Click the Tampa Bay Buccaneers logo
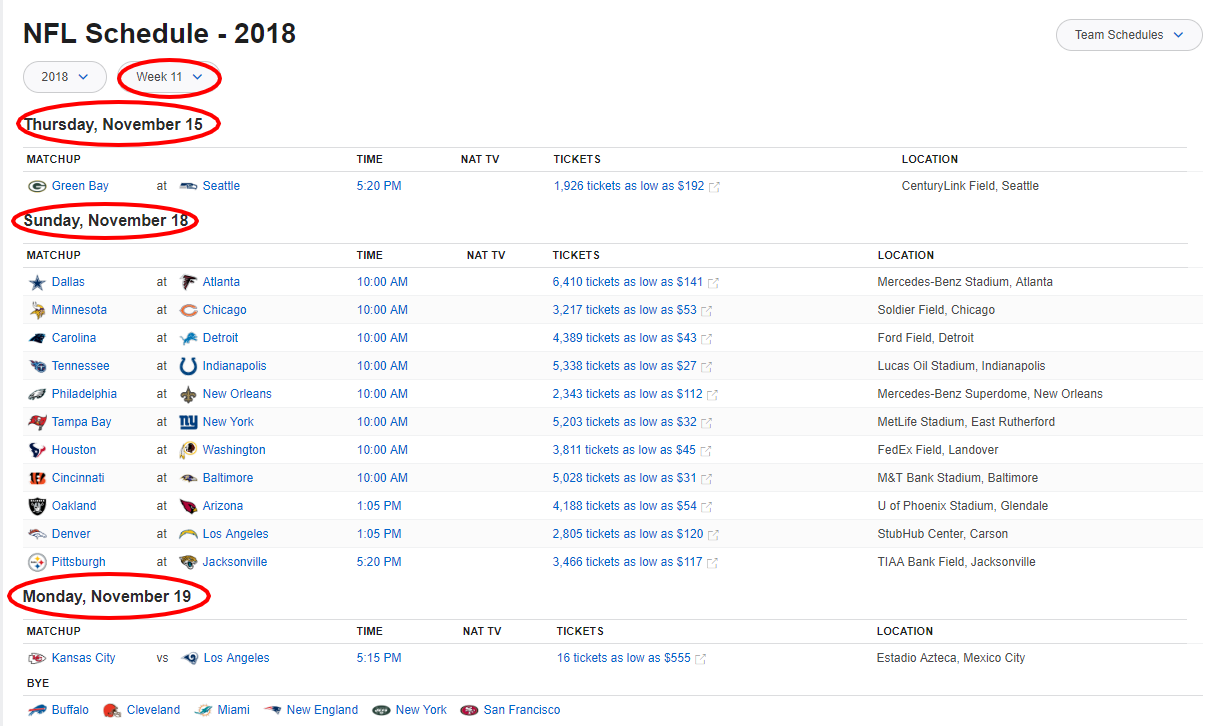The width and height of the screenshot is (1214, 726). click(x=37, y=422)
